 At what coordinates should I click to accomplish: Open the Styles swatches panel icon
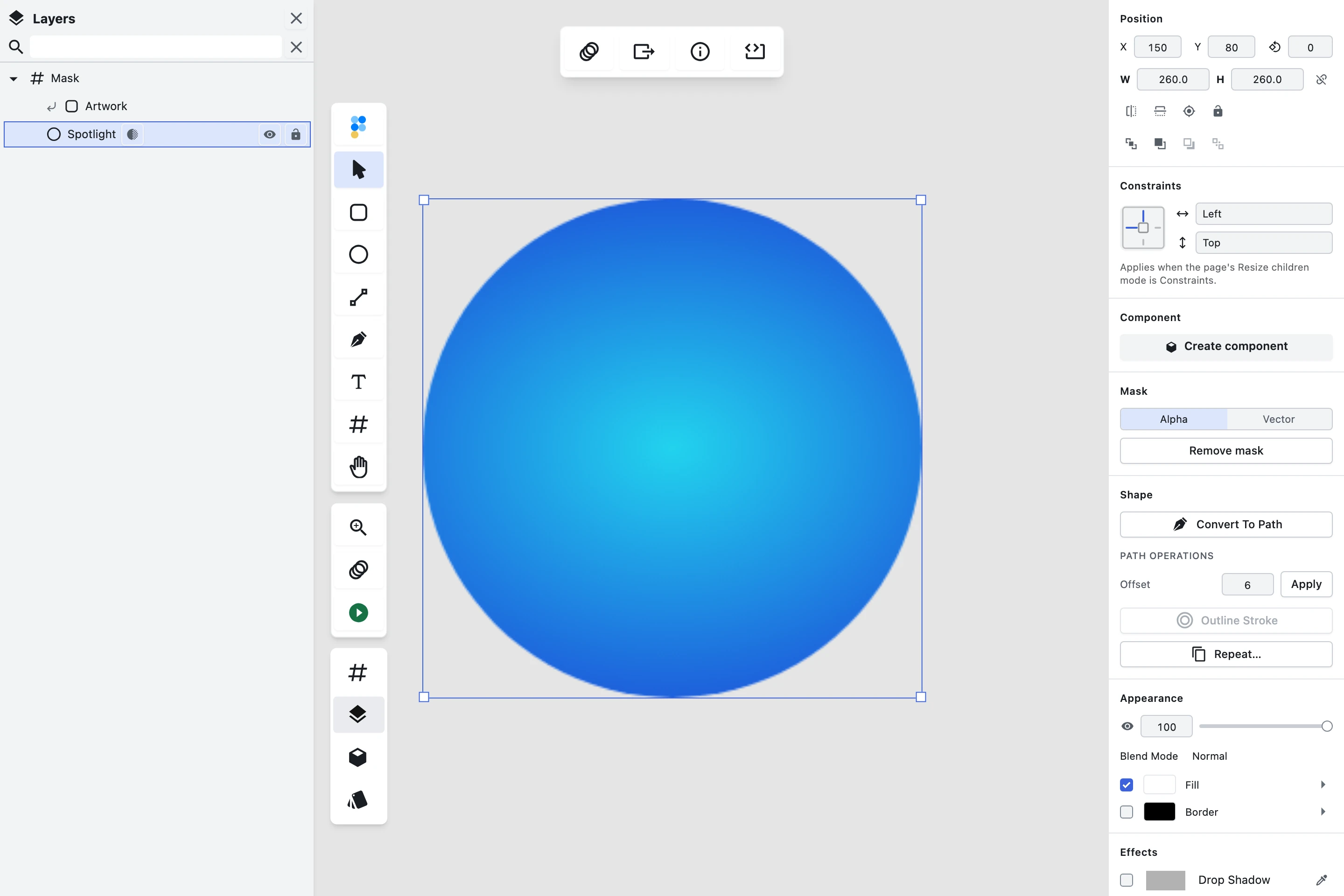[x=358, y=800]
